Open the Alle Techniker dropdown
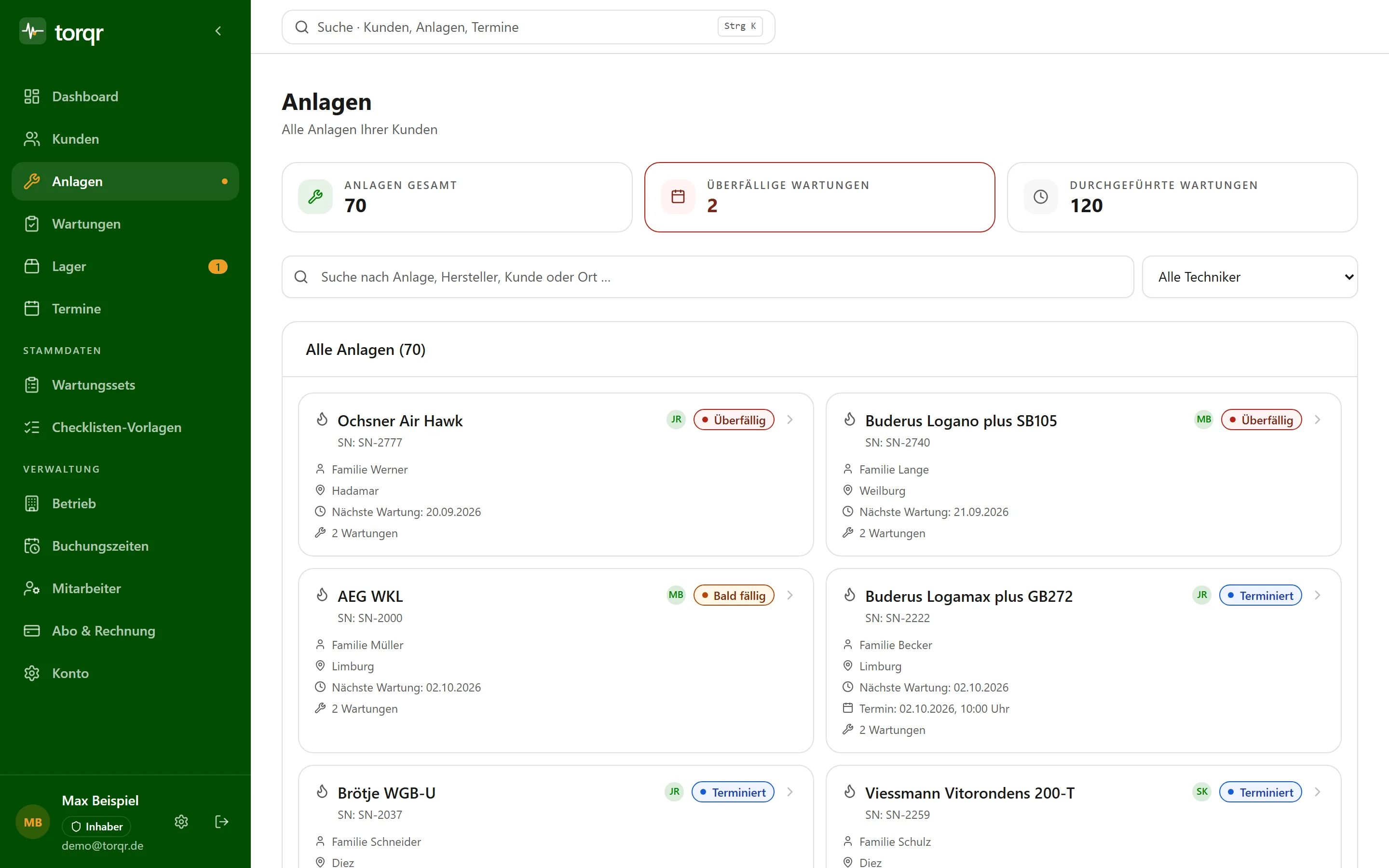Viewport: 1389px width, 868px height. pos(1250,277)
